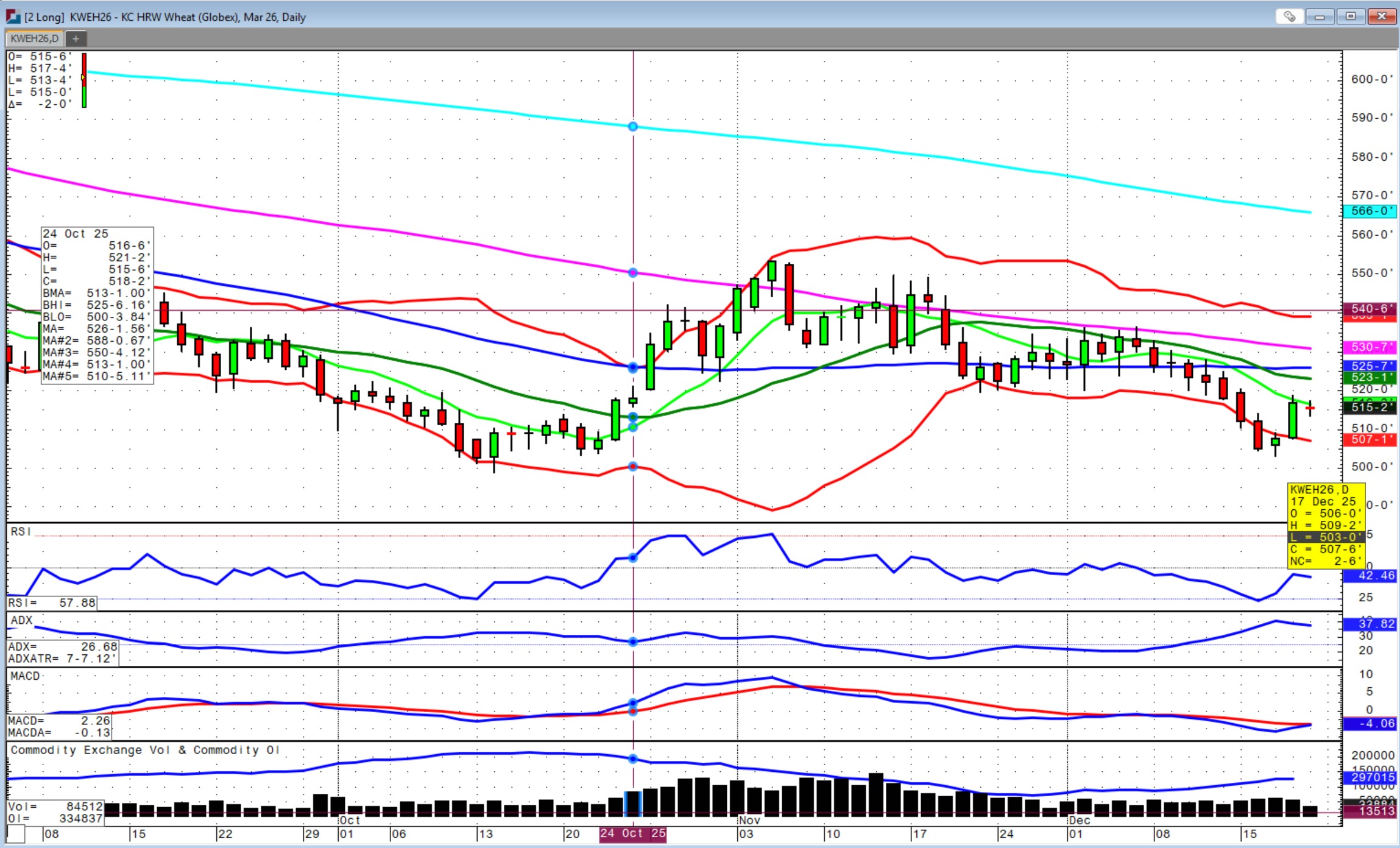Click the blue ADX 37.82 value label
The width and height of the screenshot is (1400, 848).
click(1370, 624)
